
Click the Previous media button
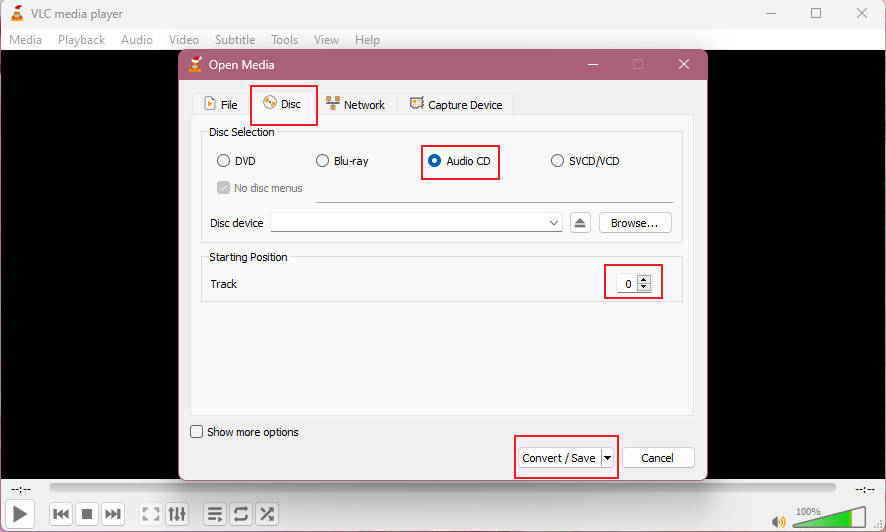click(x=60, y=514)
